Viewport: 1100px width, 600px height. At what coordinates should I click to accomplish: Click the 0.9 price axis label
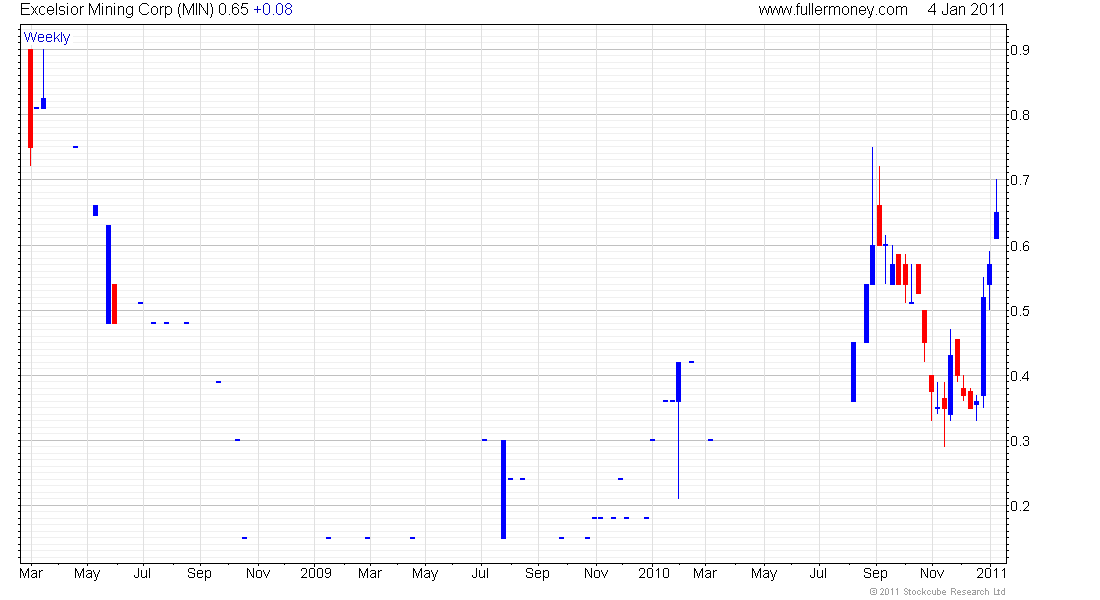coord(1020,50)
